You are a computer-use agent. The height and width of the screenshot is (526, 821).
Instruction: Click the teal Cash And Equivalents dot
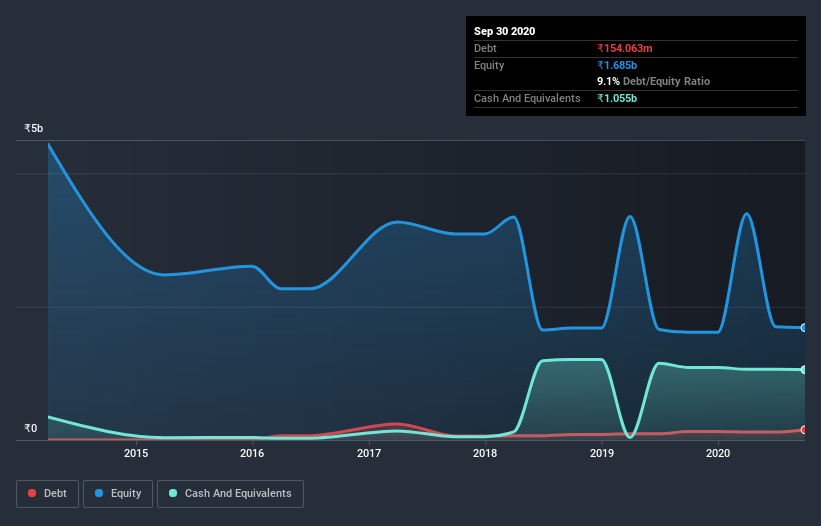click(x=173, y=493)
